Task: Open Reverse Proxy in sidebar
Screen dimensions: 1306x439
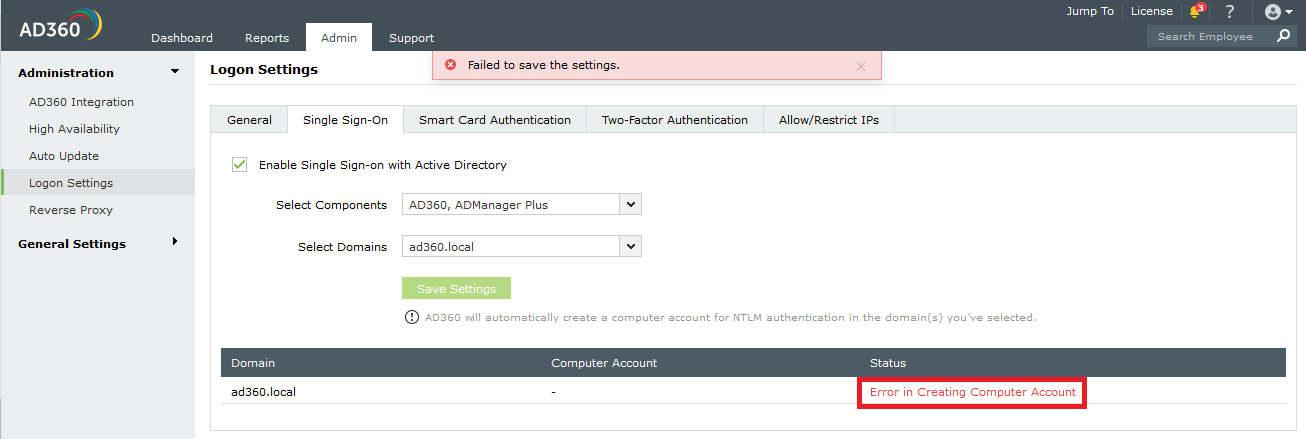Action: [71, 210]
